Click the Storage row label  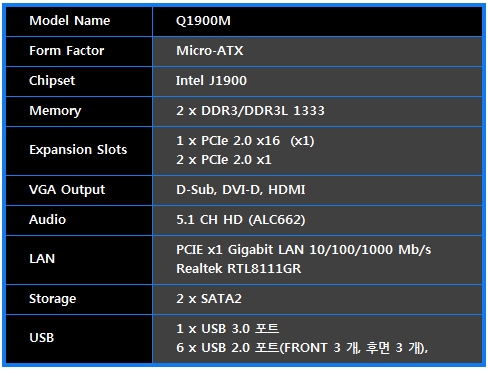(53, 299)
